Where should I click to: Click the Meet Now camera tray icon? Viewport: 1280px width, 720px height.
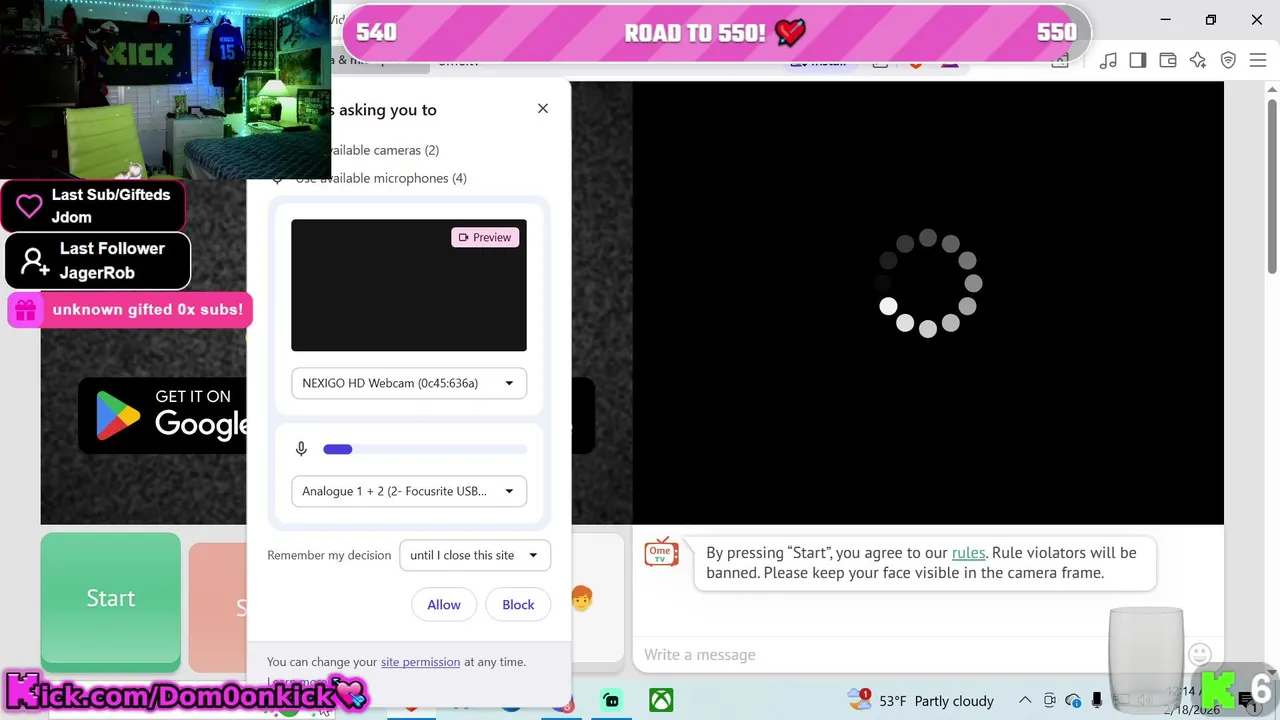[x=1049, y=700]
